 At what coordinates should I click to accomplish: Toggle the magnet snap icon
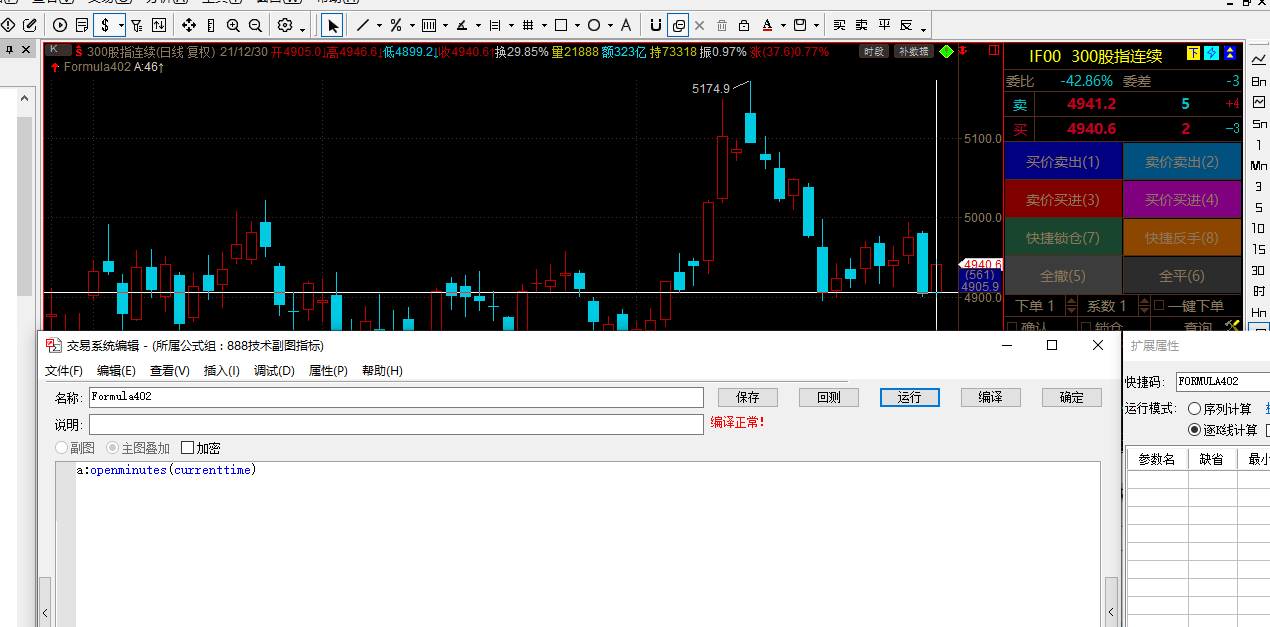(x=656, y=25)
